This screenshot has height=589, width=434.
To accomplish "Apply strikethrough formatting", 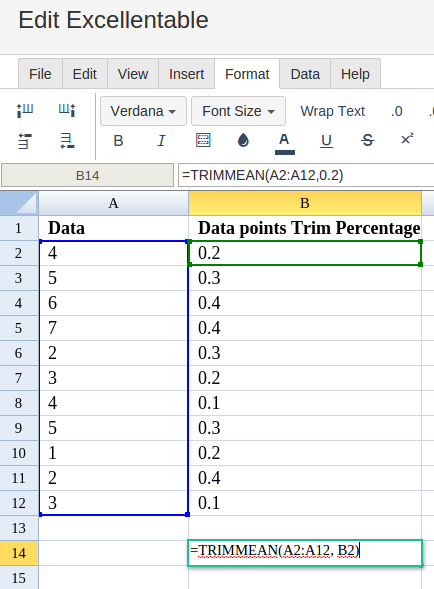I will click(x=367, y=140).
